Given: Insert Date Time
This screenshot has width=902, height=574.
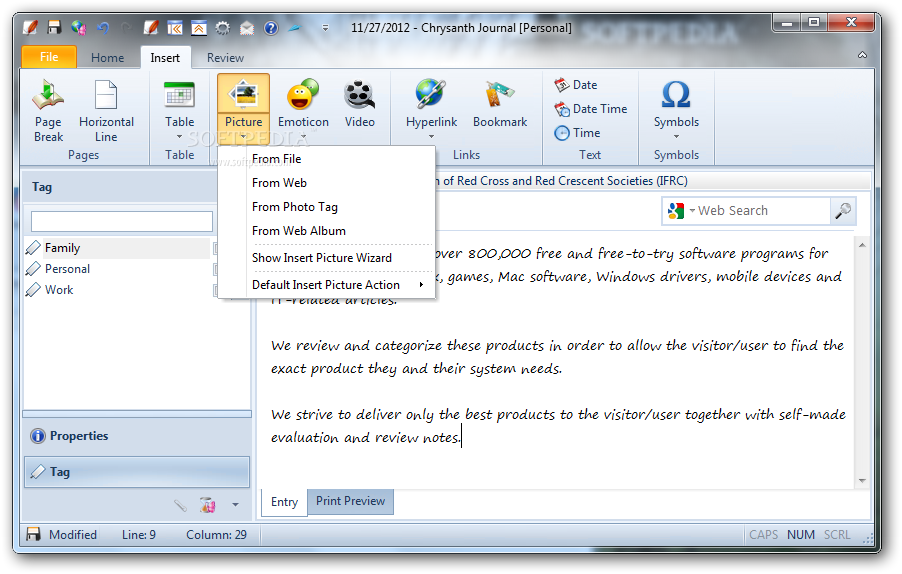Looking at the screenshot, I should coord(591,109).
